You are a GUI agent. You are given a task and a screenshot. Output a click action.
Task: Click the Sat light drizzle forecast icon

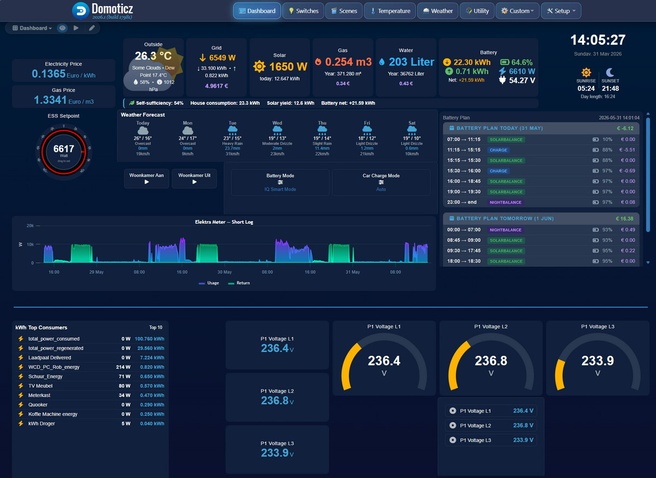[412, 131]
